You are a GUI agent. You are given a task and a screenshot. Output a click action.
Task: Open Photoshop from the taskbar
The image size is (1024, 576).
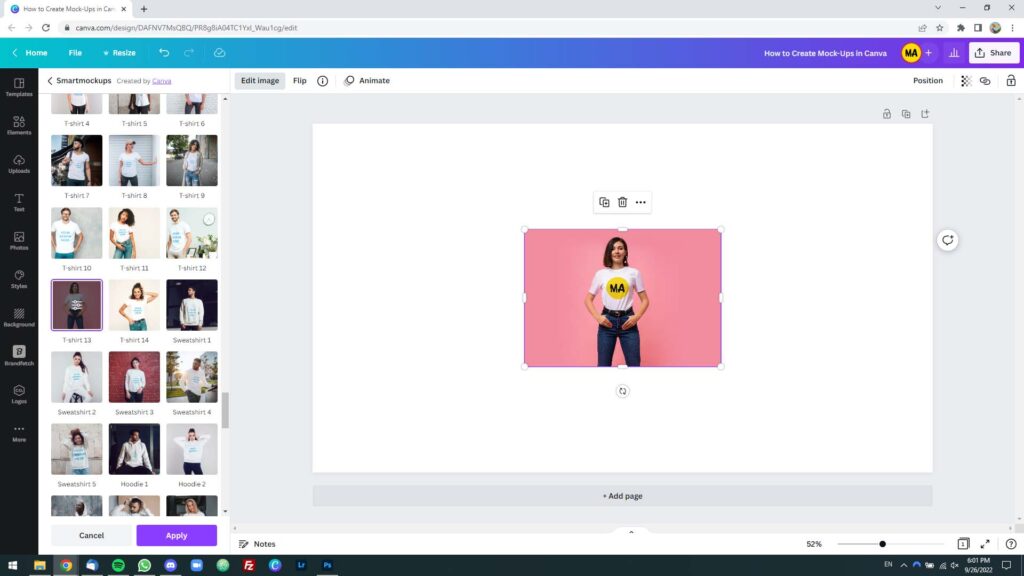327,566
